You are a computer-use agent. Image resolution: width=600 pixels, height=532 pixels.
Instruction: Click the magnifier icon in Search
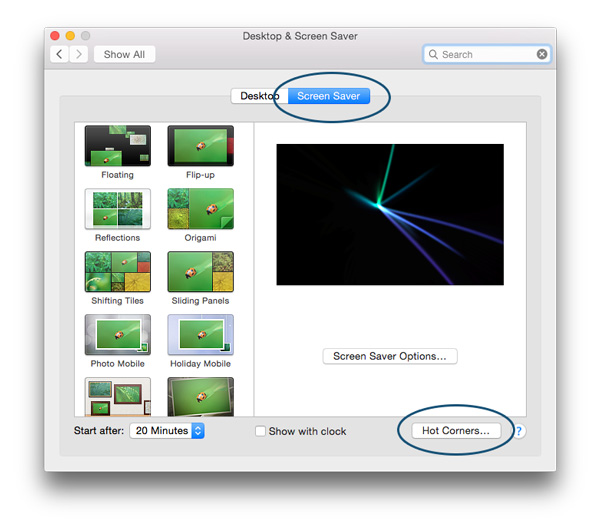(433, 54)
